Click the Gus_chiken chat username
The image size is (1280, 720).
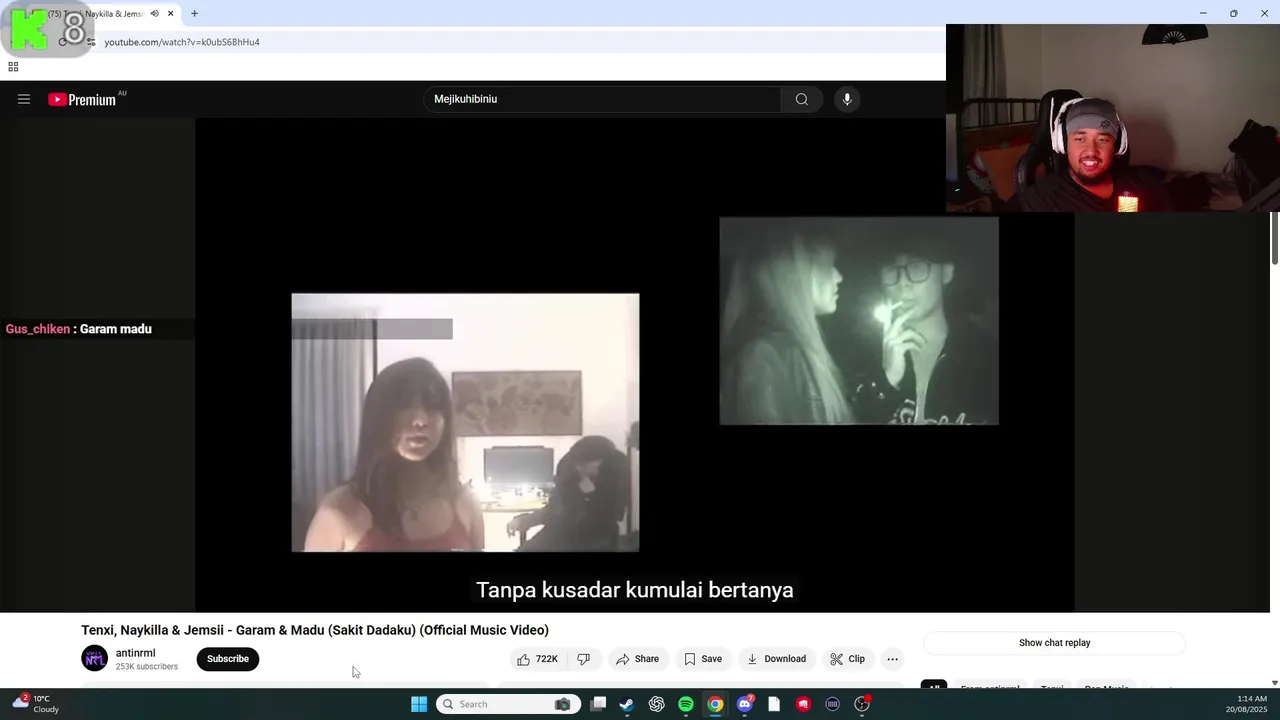click(x=38, y=329)
